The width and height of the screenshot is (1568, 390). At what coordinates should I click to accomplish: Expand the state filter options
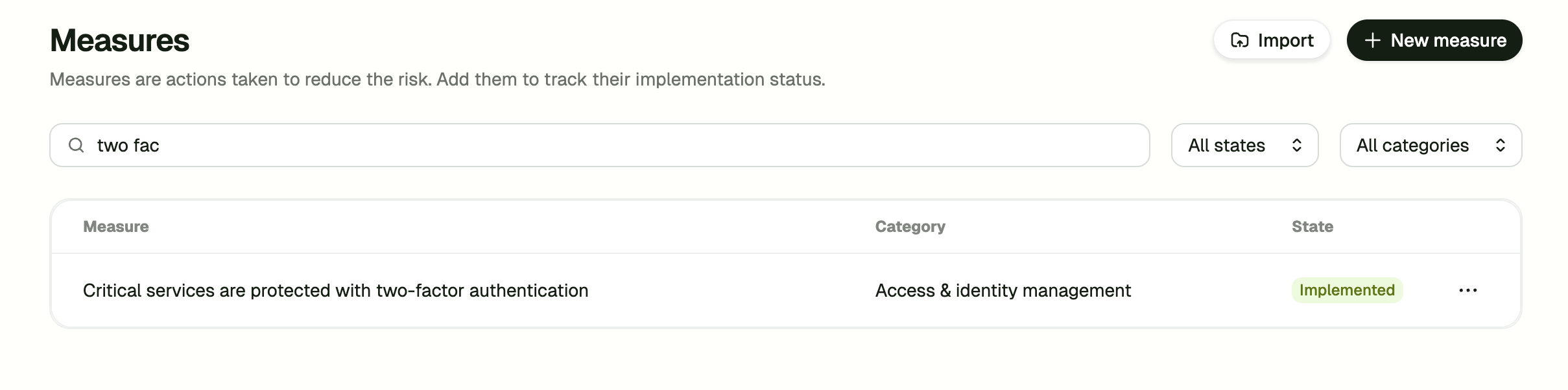point(1244,145)
